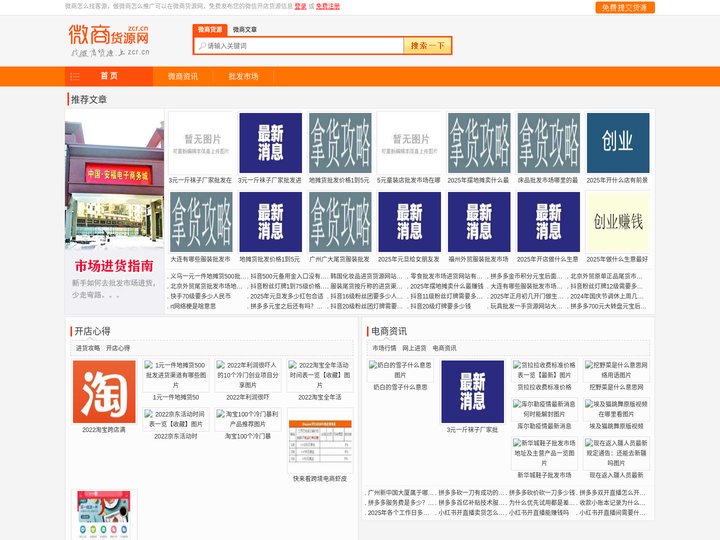Click the broken image icon for 2022年利润很吓人

point(221,365)
